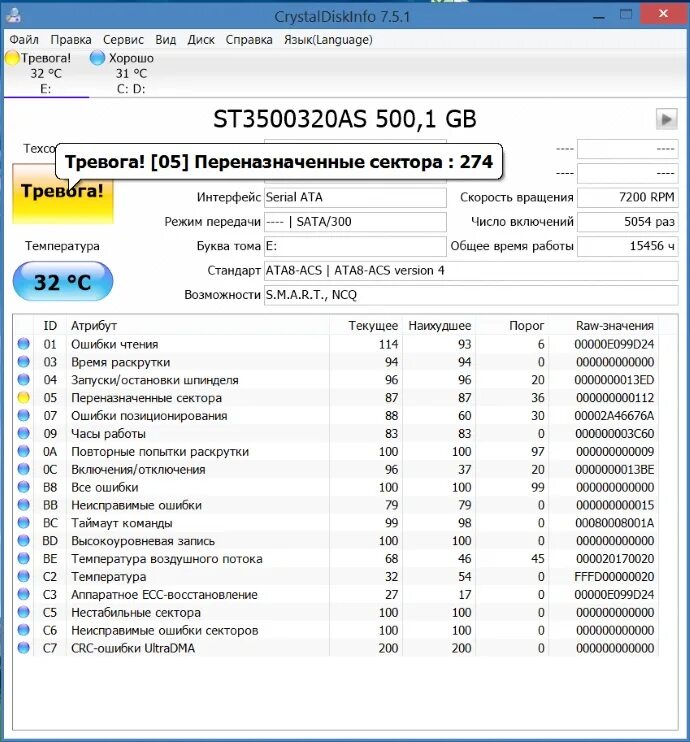Open the Вид menu

pyautogui.click(x=166, y=40)
